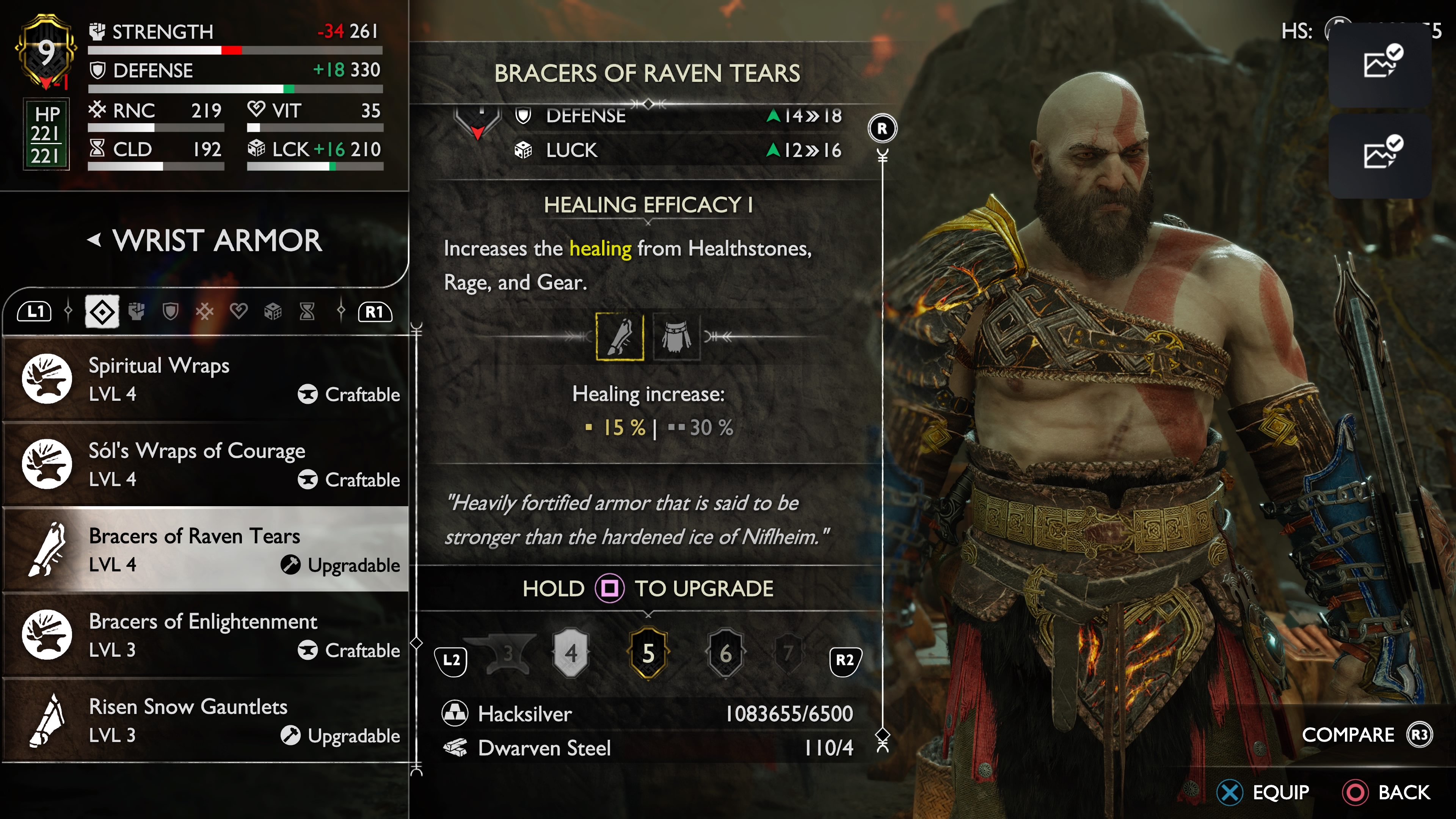
Task: Pick the luck dice filter icon
Action: tap(273, 311)
